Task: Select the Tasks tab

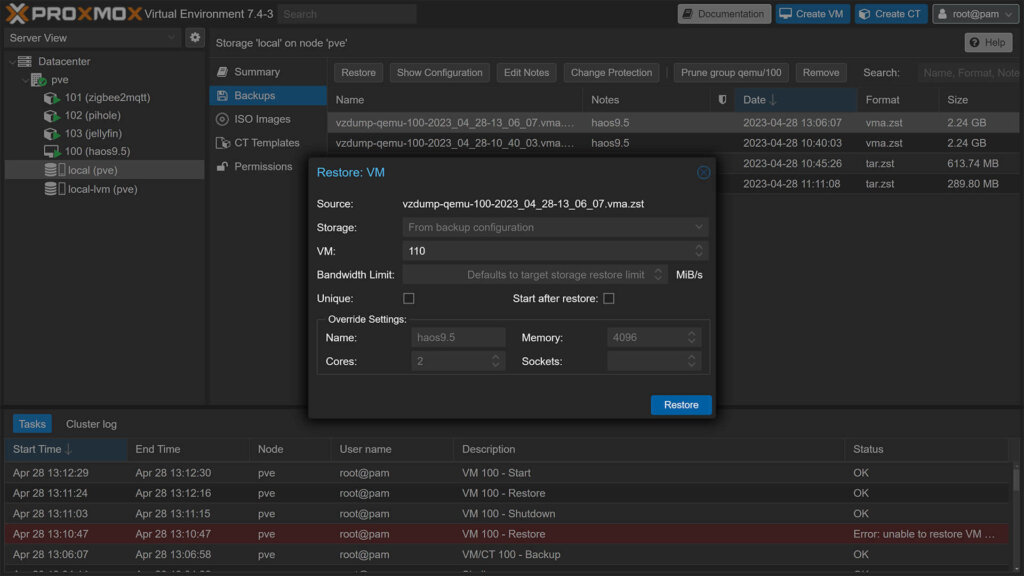Action: (31, 424)
